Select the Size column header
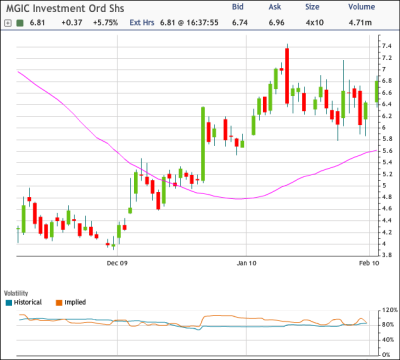The height and width of the screenshot is (360, 400). tap(312, 7)
